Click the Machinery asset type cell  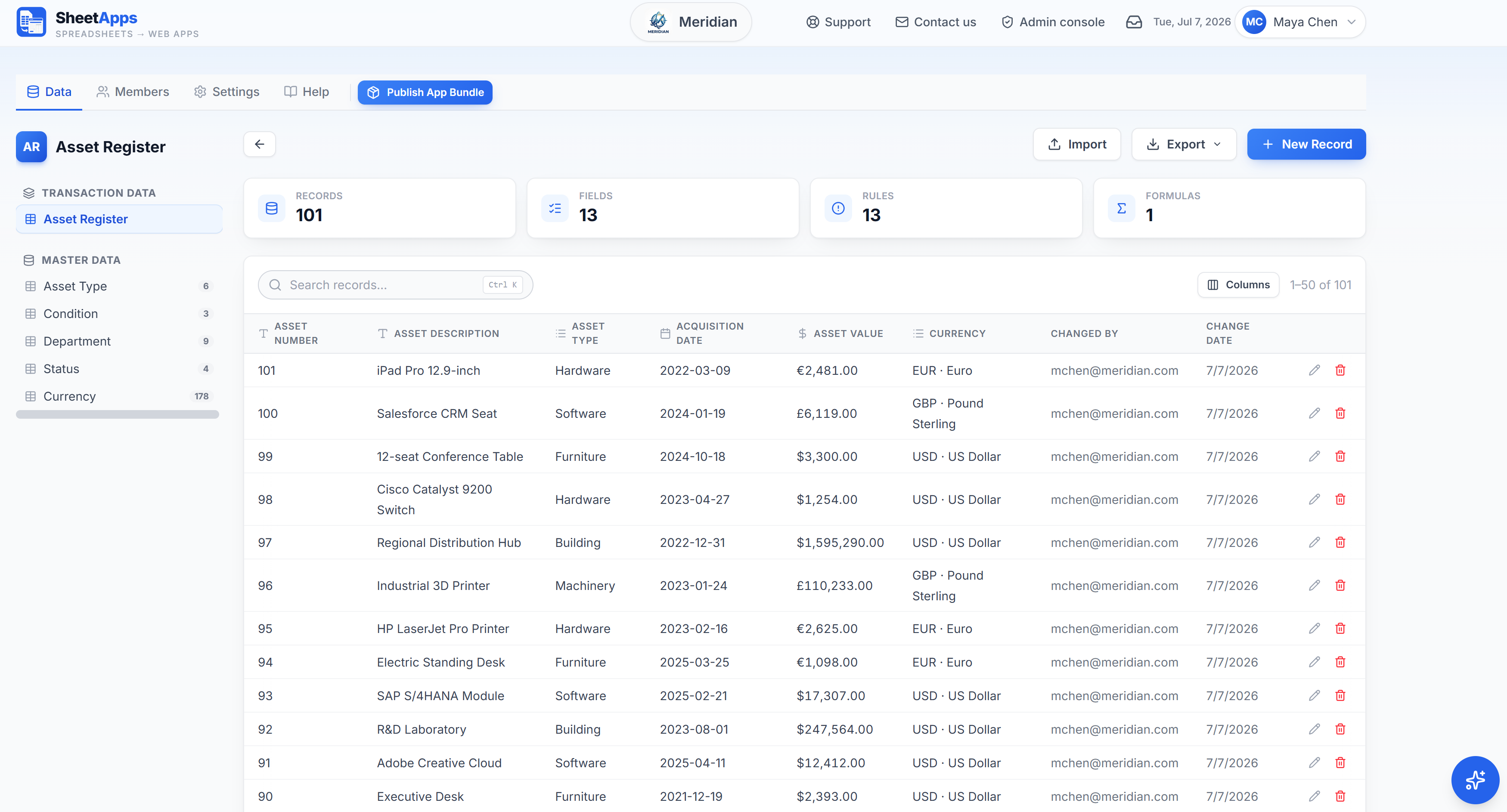(x=585, y=585)
